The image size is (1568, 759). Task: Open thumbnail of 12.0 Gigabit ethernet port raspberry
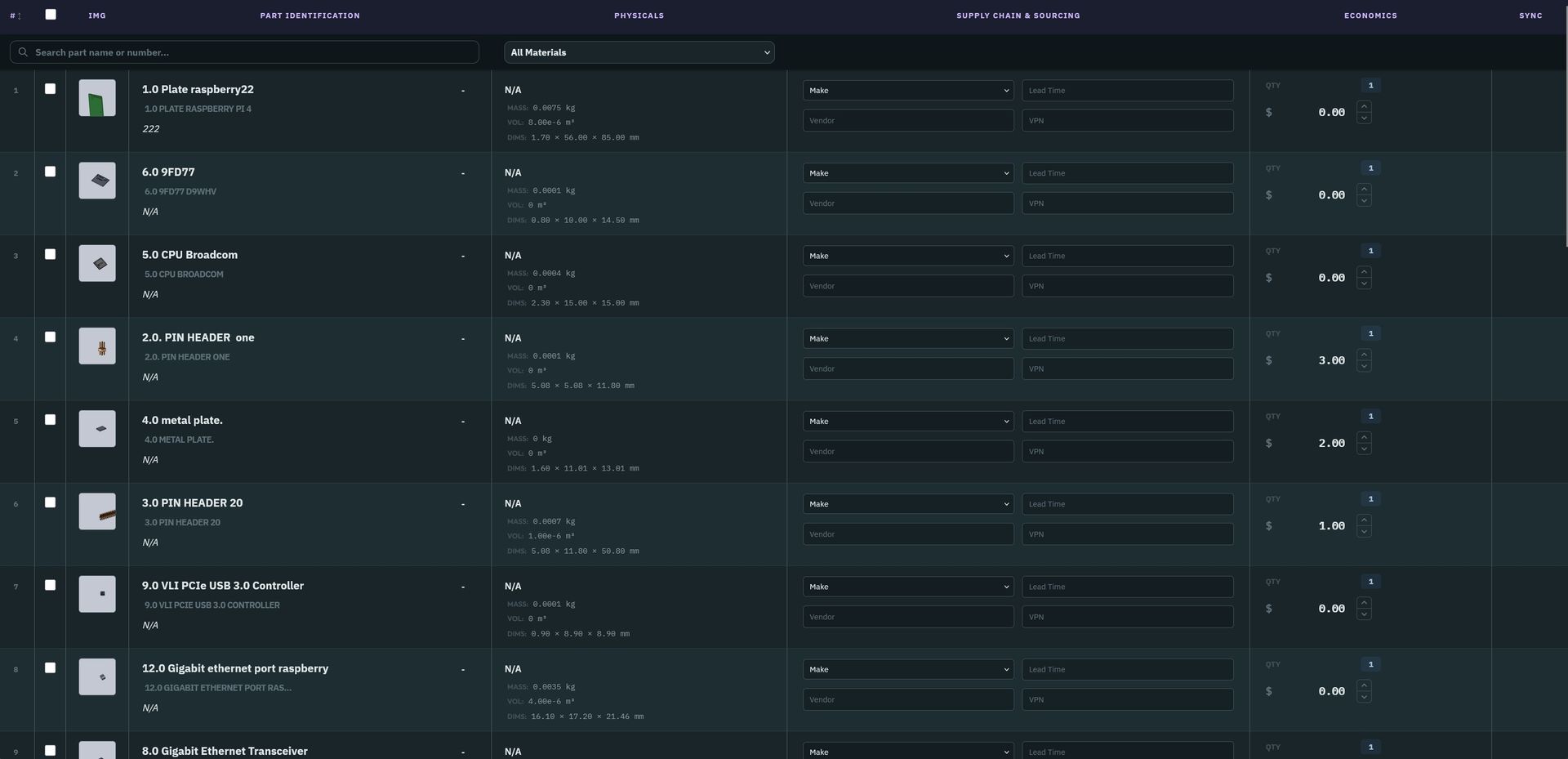point(97,676)
